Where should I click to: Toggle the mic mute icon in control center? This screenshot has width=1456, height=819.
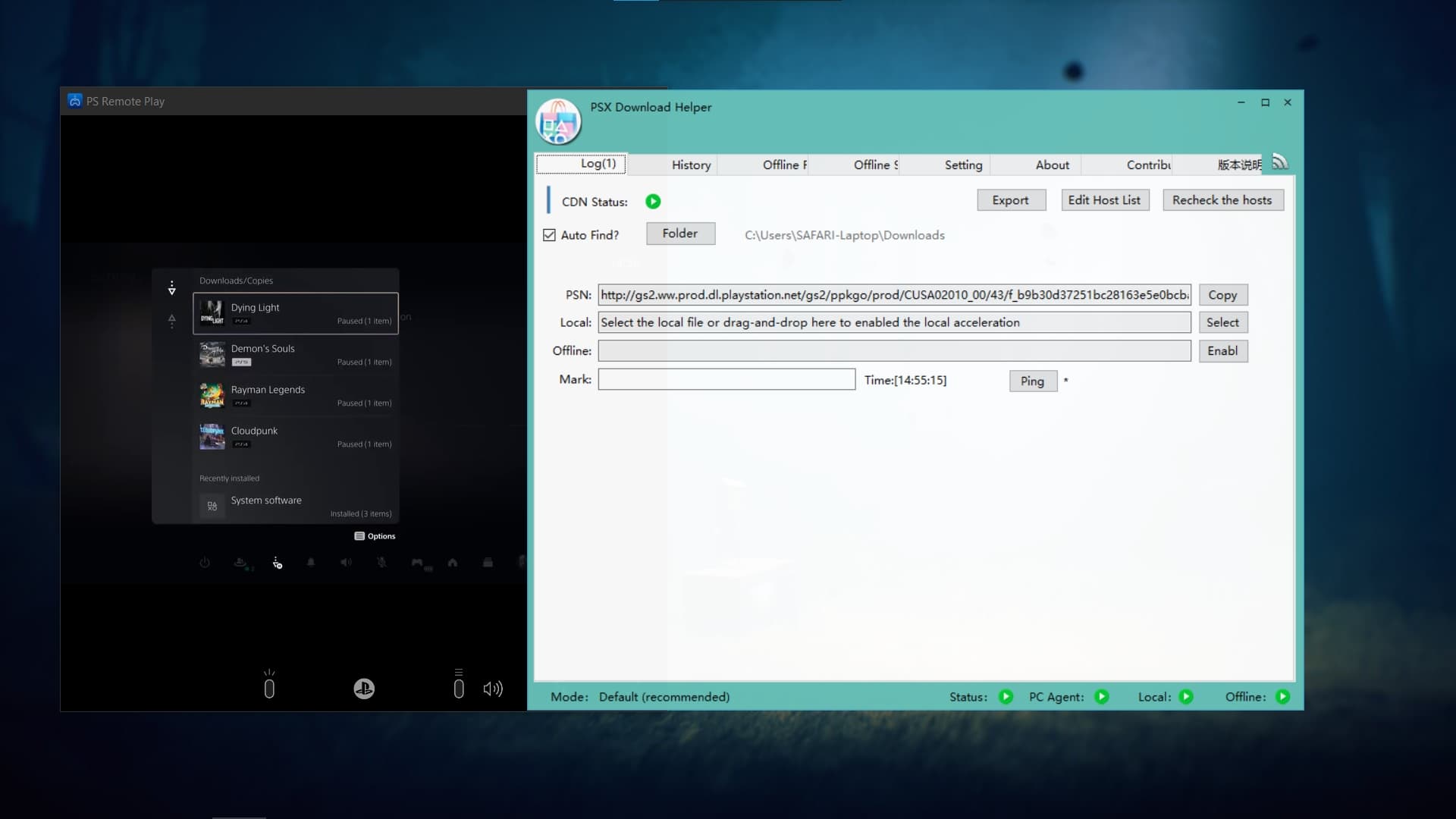tap(381, 563)
